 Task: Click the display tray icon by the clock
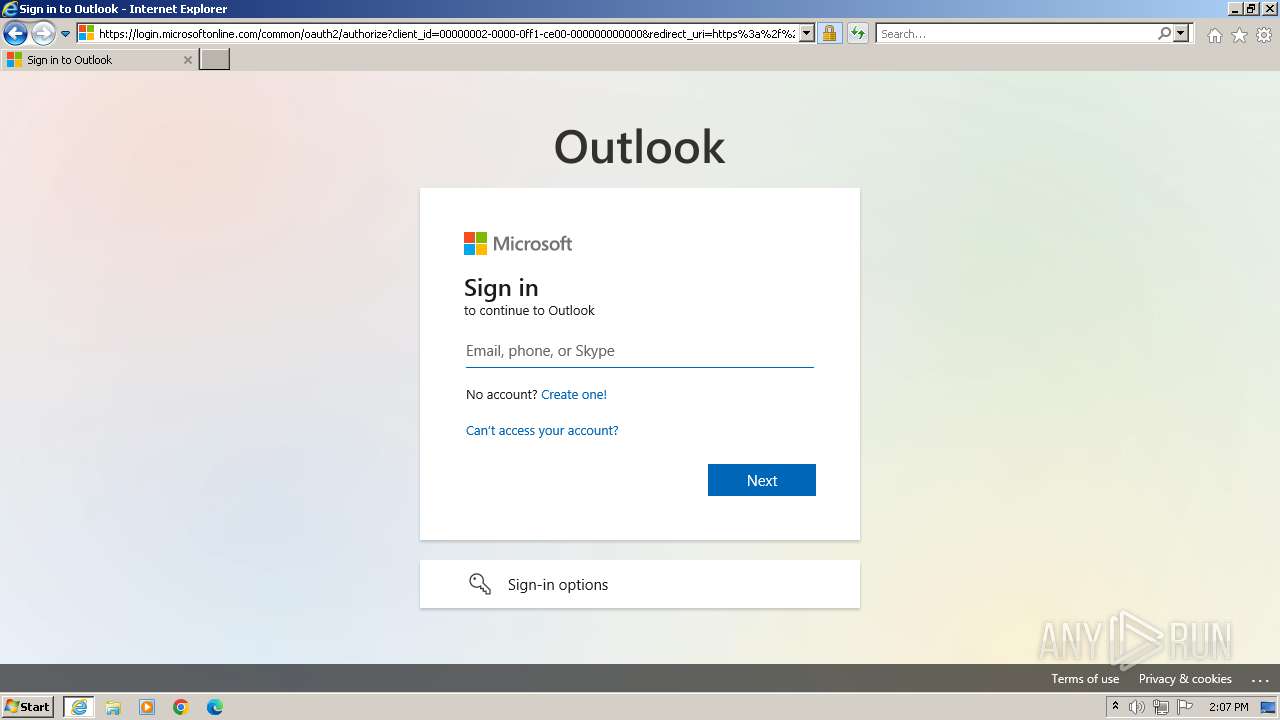[x=1268, y=707]
